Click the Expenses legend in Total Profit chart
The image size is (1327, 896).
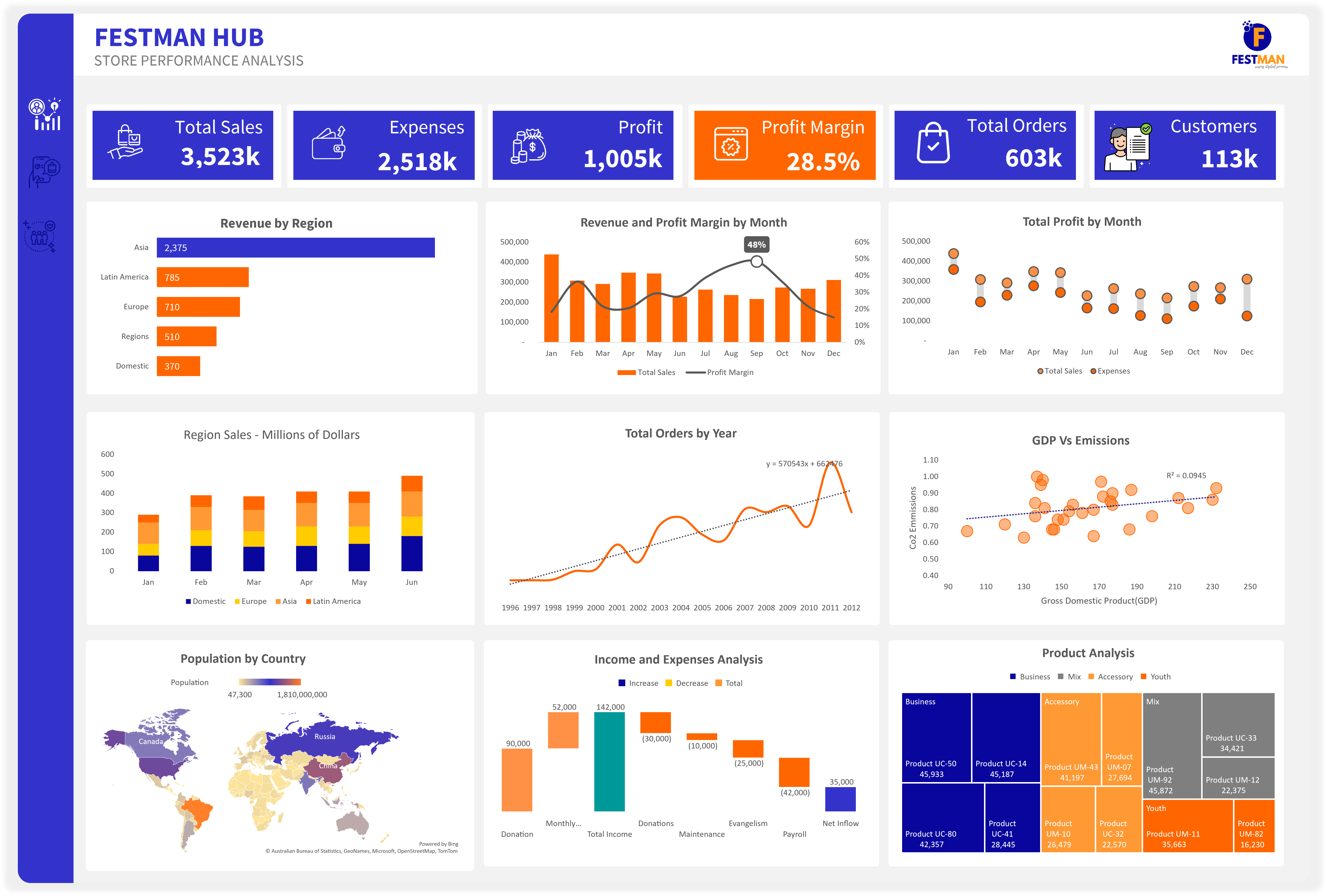coord(1110,371)
